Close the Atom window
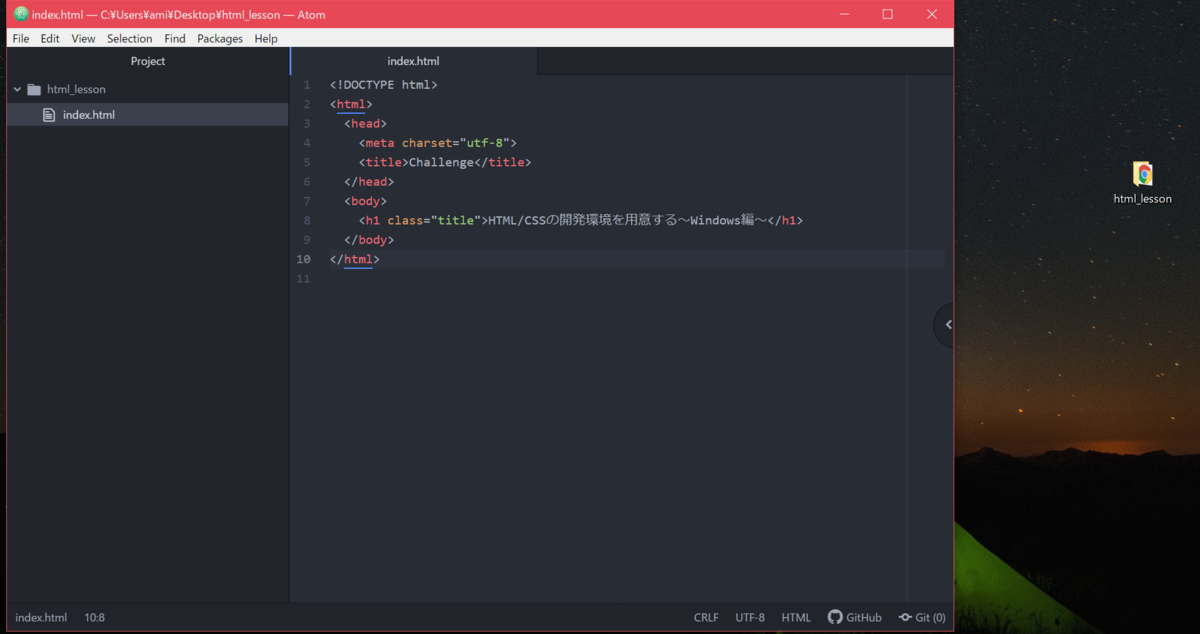 tap(932, 14)
